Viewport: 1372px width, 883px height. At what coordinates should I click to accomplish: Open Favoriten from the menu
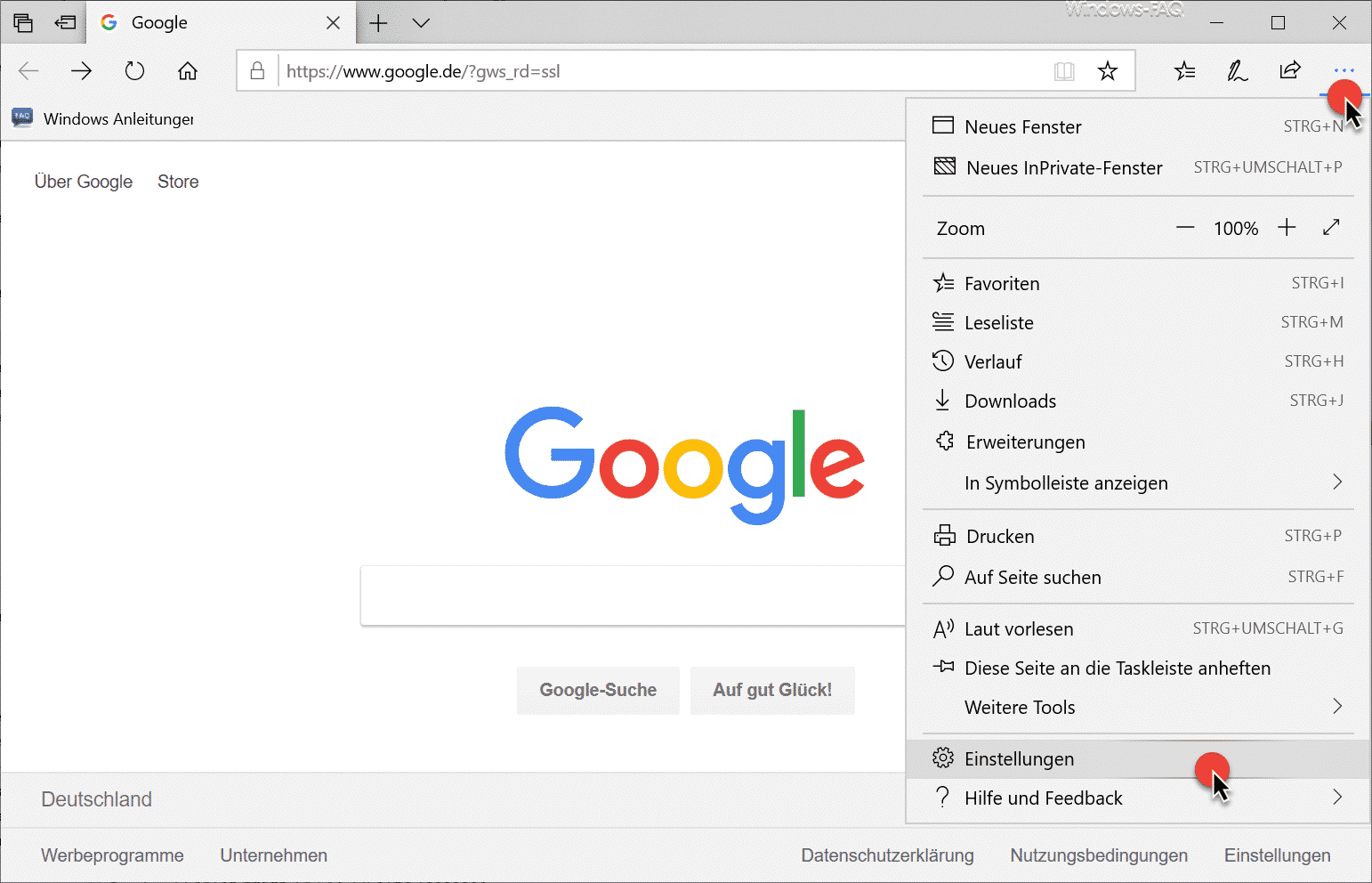pos(1138,283)
